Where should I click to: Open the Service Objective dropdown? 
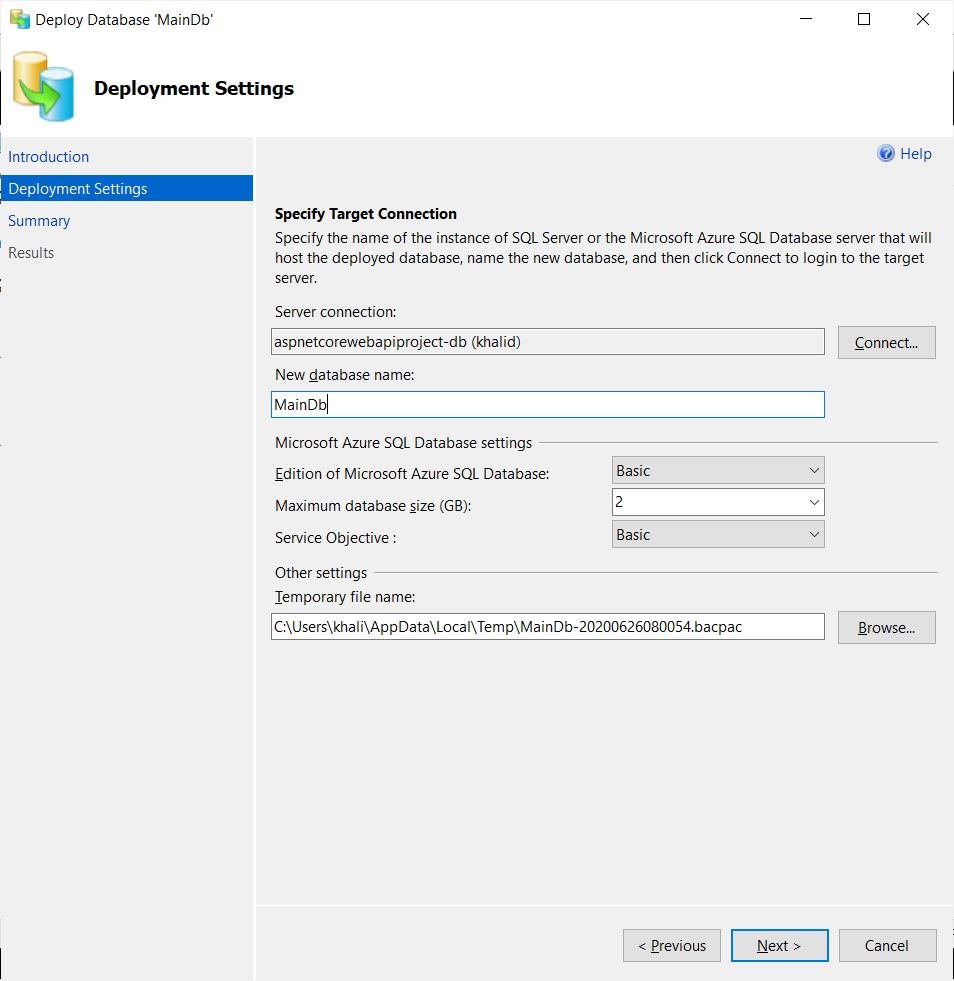pos(718,534)
